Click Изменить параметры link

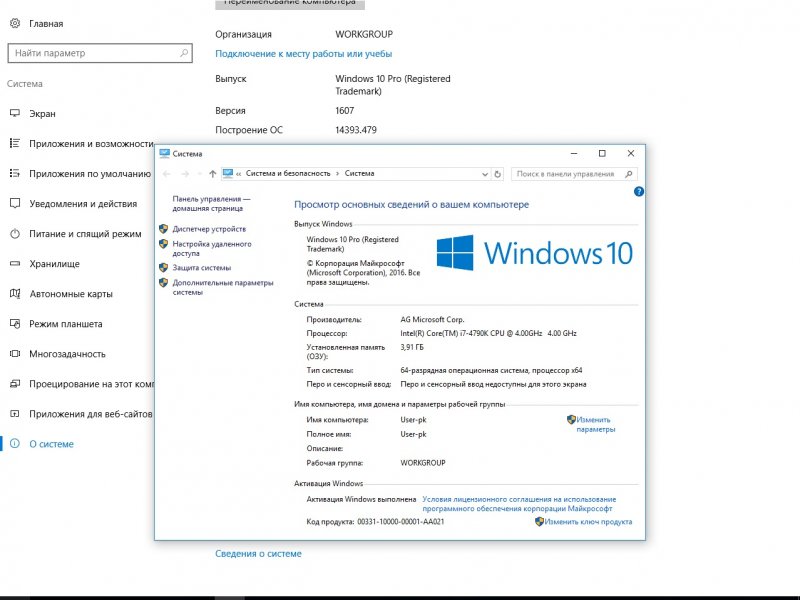595,424
